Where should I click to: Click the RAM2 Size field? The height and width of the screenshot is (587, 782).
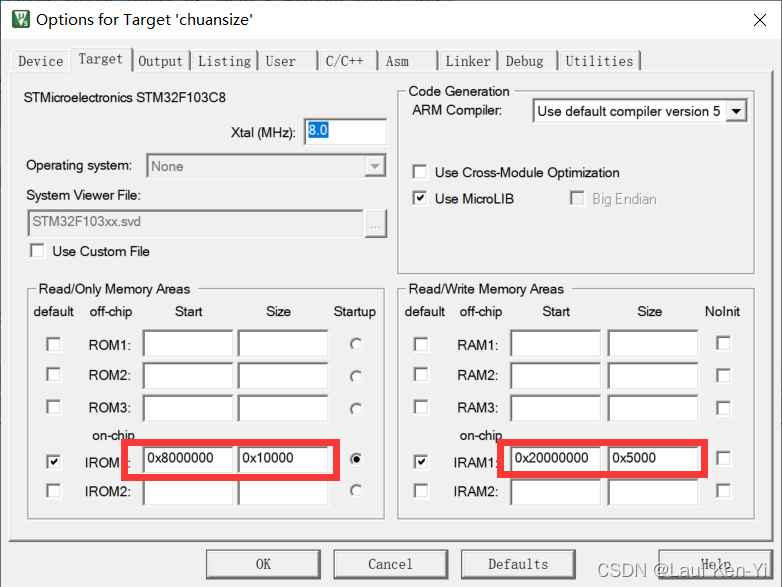(653, 376)
